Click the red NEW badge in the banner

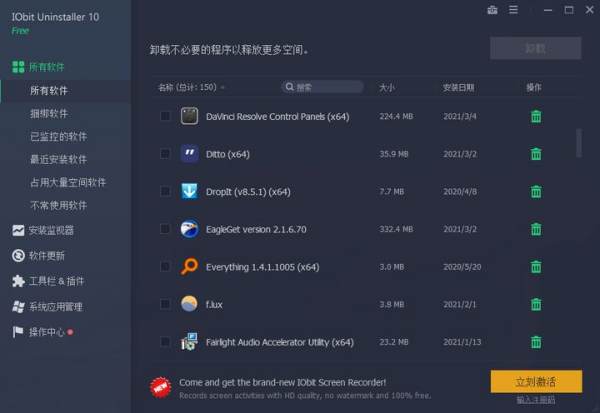160,387
